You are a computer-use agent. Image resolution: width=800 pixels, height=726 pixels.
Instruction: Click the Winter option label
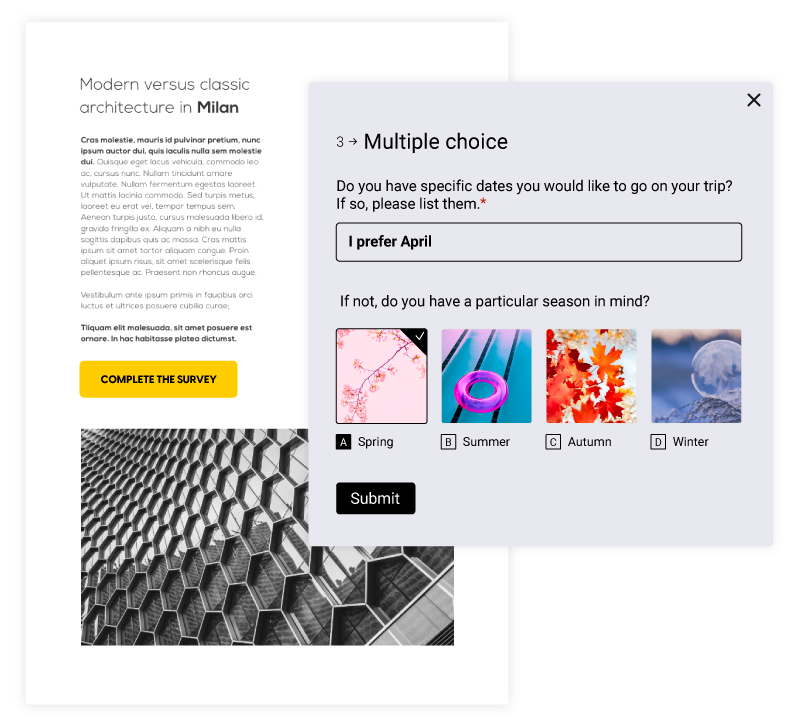click(691, 442)
